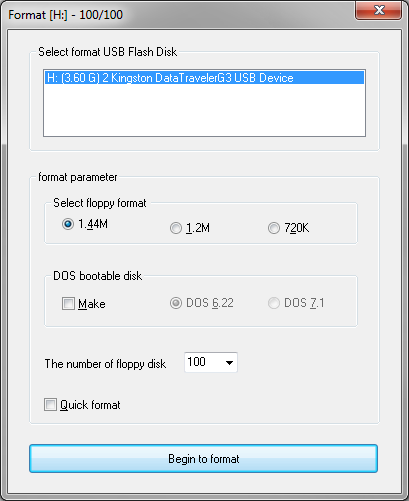Image resolution: width=409 pixels, height=501 pixels.
Task: Choose the 1.2M floppy format option
Action: coord(176,228)
